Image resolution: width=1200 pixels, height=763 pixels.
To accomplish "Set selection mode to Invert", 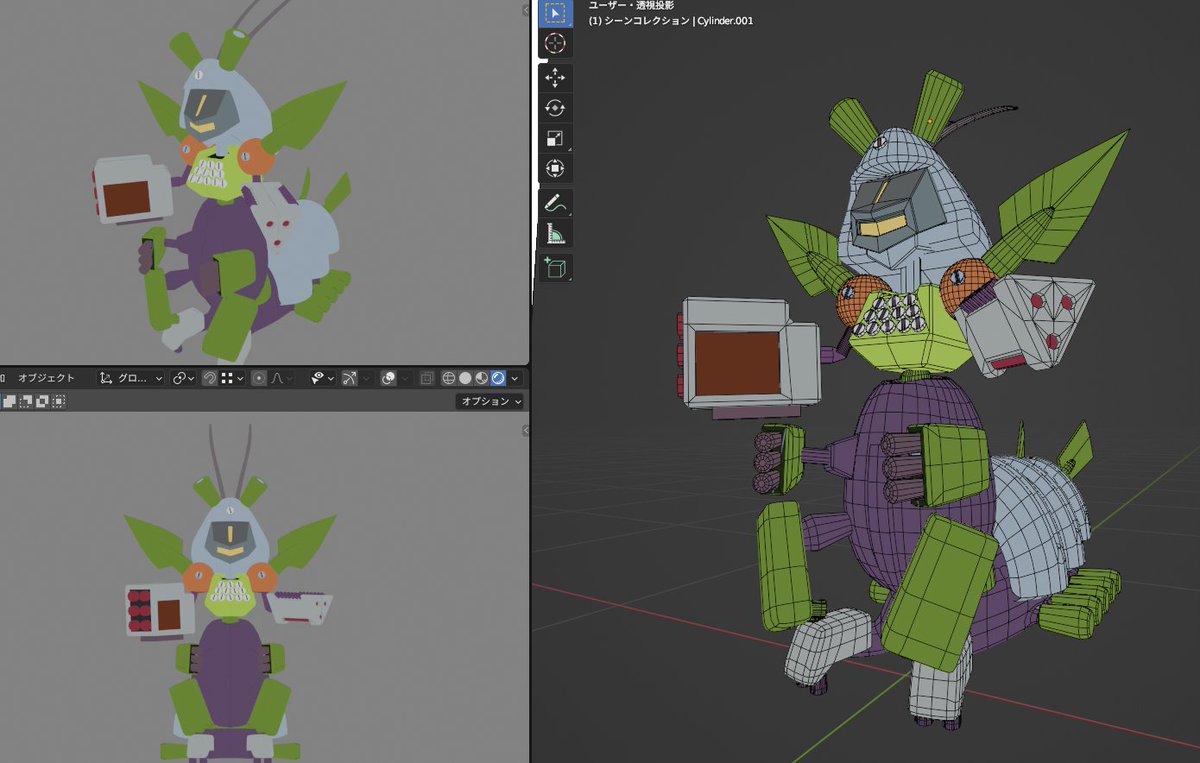I will pos(42,401).
